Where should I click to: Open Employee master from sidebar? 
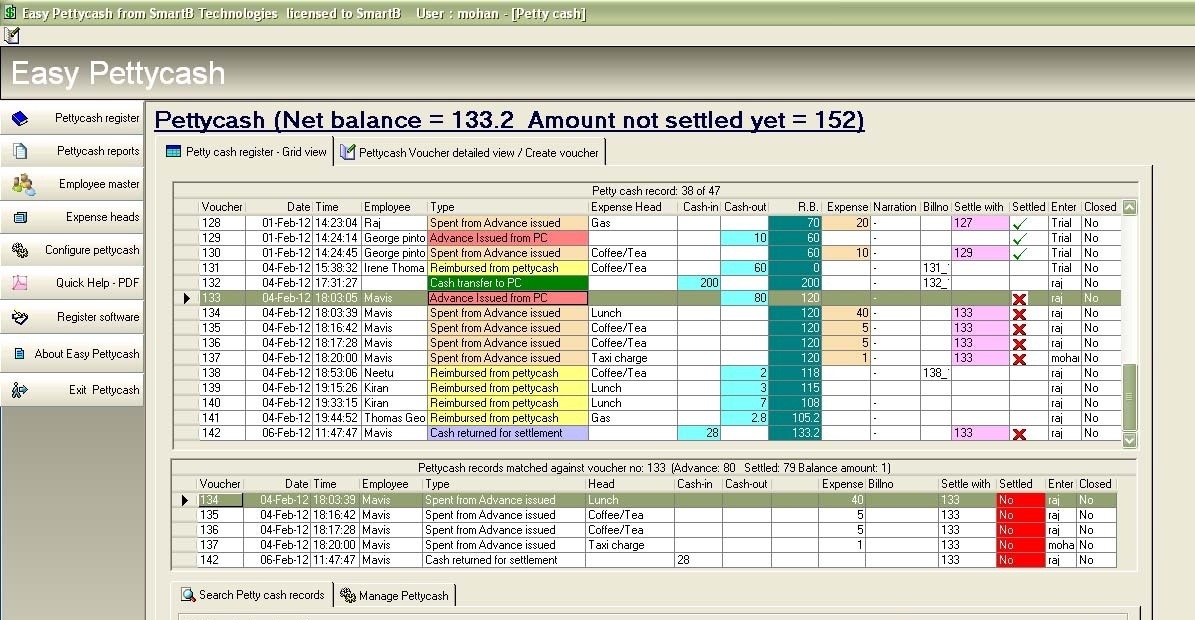(72, 184)
